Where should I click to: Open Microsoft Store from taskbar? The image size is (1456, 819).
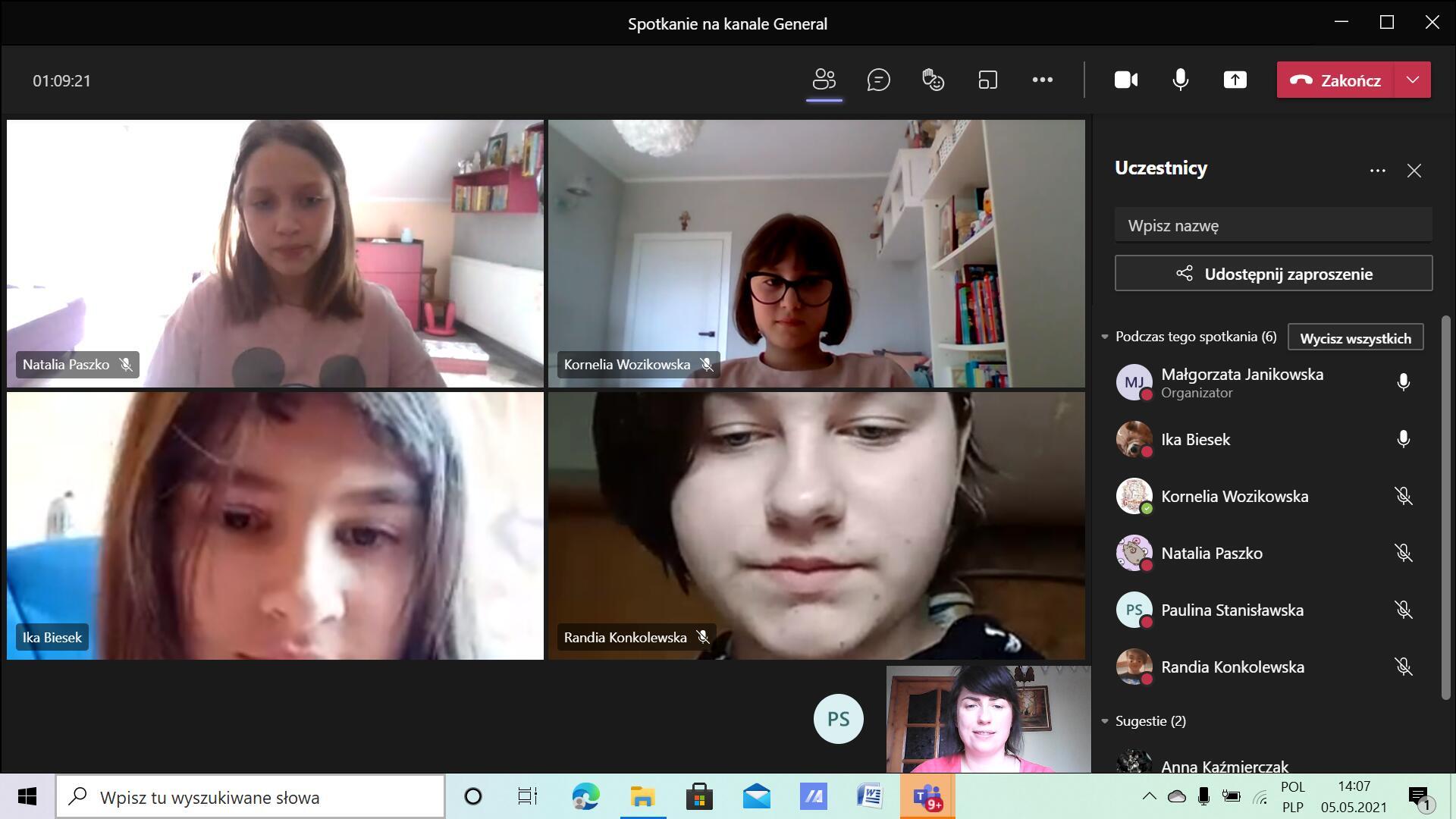pos(699,796)
